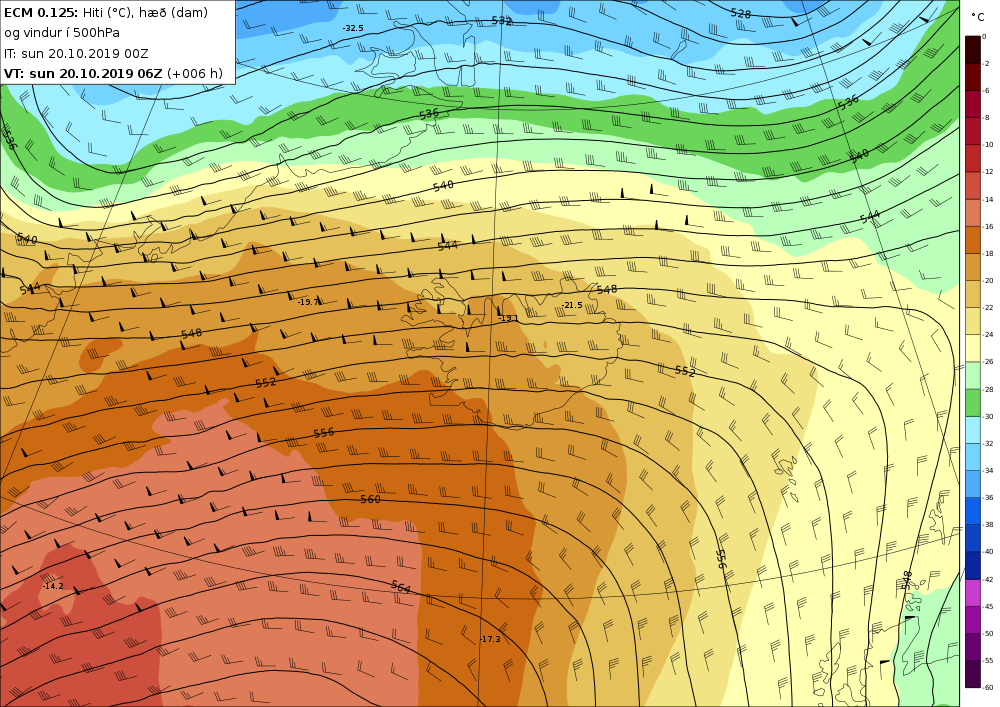Click the °C unit label above the color bar
The height and width of the screenshot is (707, 1000).
pos(978,17)
